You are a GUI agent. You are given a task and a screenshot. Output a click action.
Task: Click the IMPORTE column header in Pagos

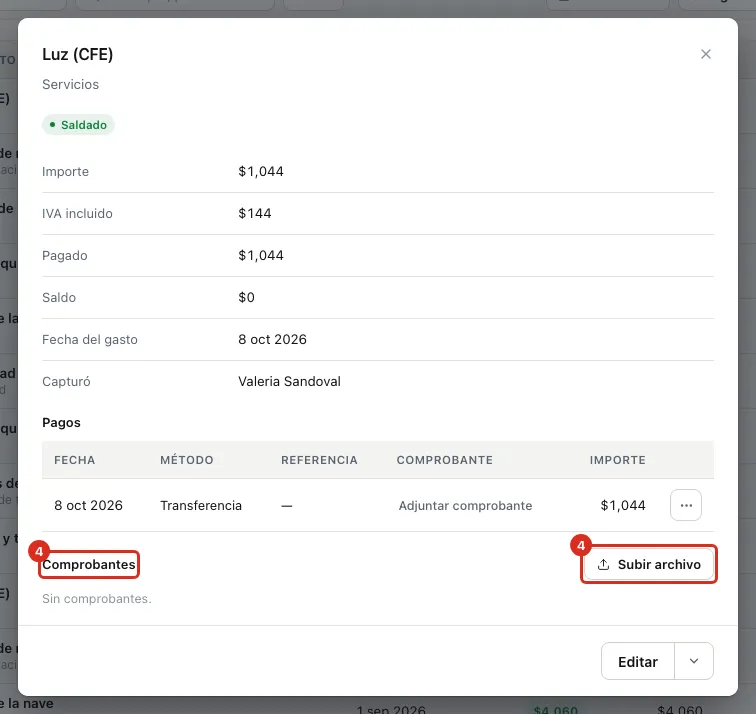(x=617, y=460)
